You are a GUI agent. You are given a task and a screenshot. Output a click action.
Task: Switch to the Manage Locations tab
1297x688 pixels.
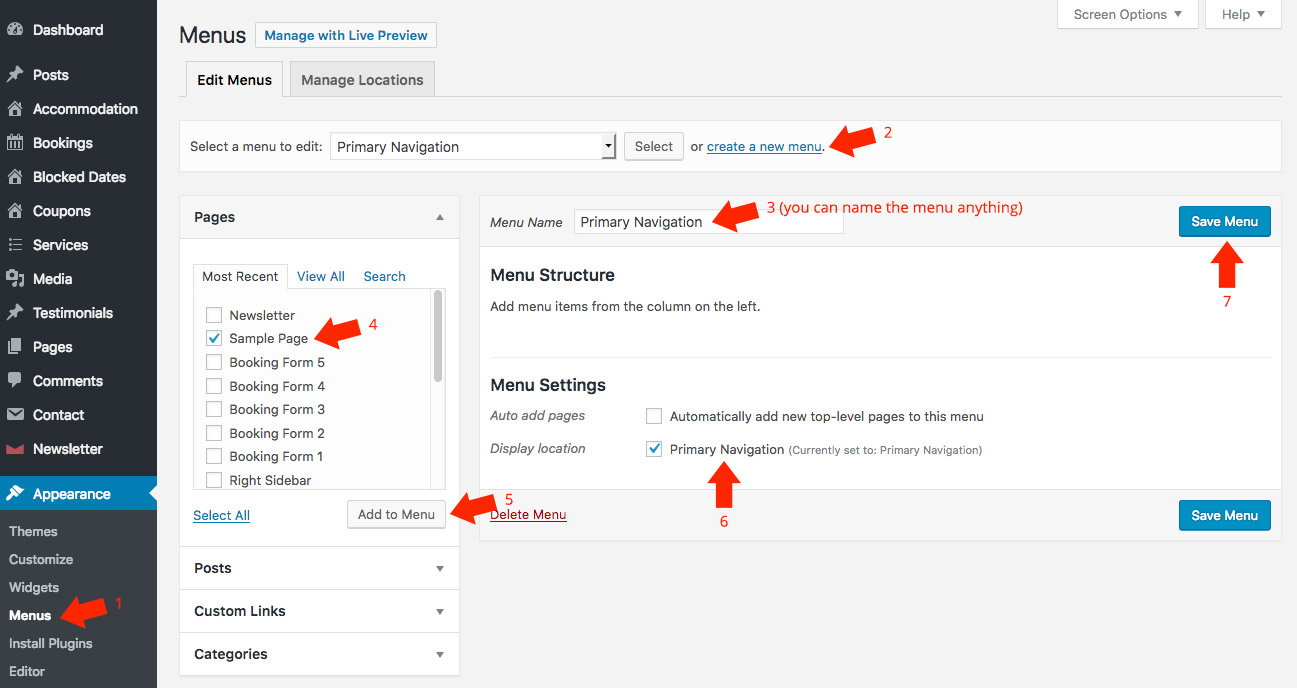click(362, 80)
